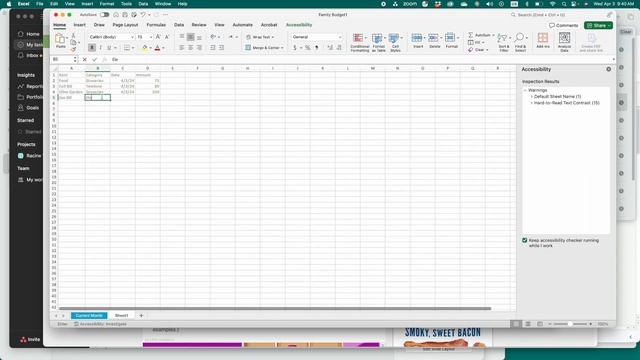The height and width of the screenshot is (360, 640).
Task: Click the confirm checkmark in formula bar
Action: [x=94, y=60]
